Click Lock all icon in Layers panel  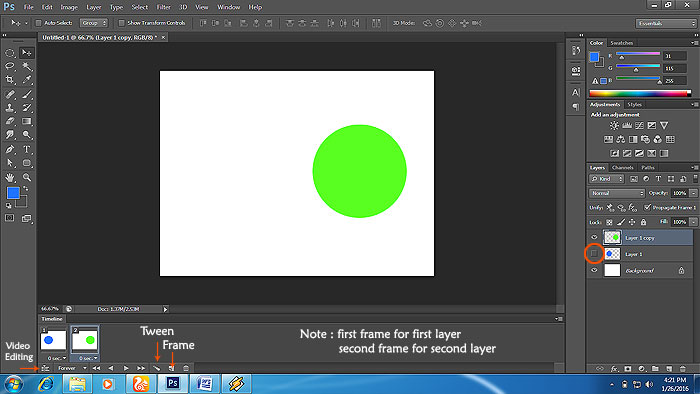(x=643, y=222)
